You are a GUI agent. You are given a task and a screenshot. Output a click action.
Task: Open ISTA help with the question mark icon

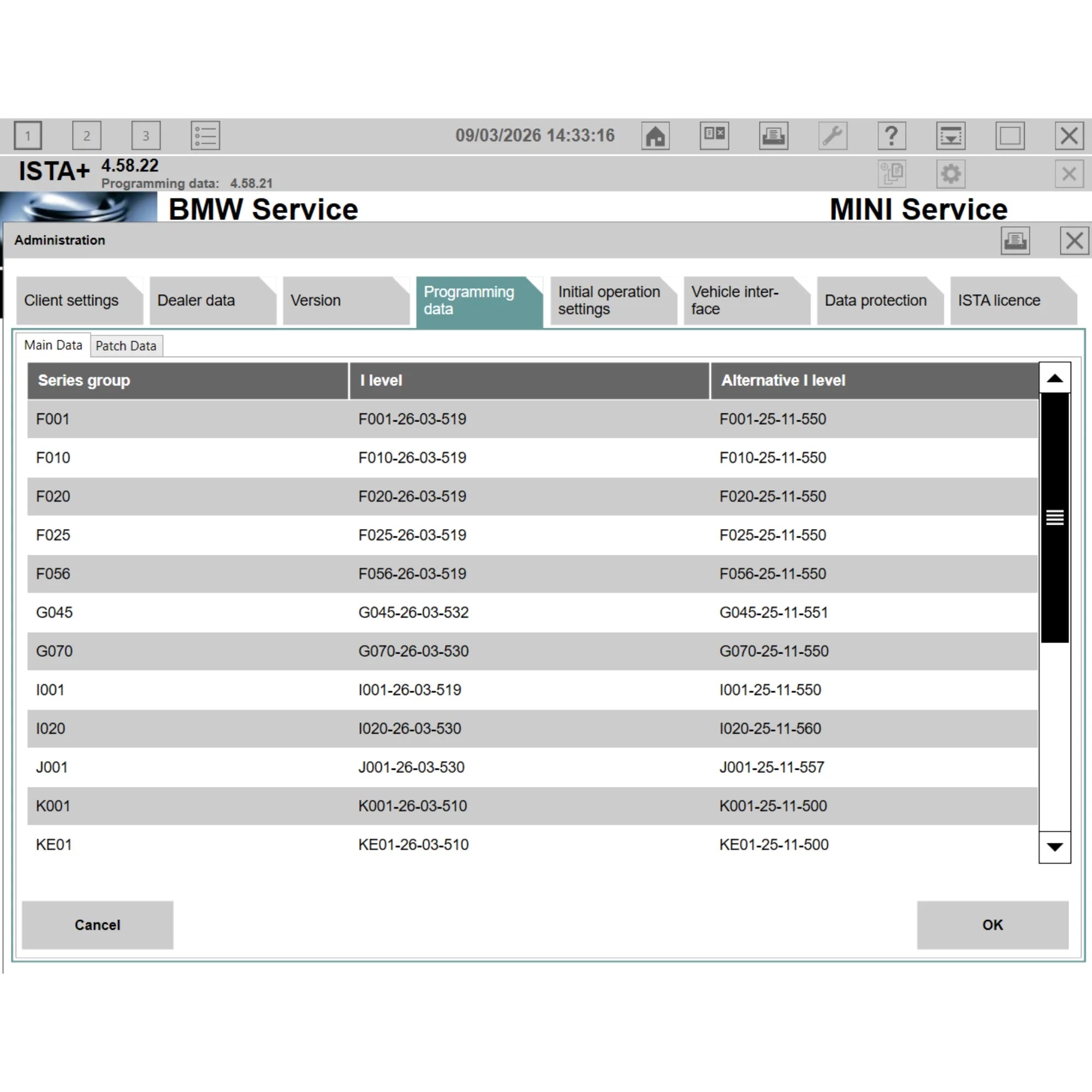(892, 135)
